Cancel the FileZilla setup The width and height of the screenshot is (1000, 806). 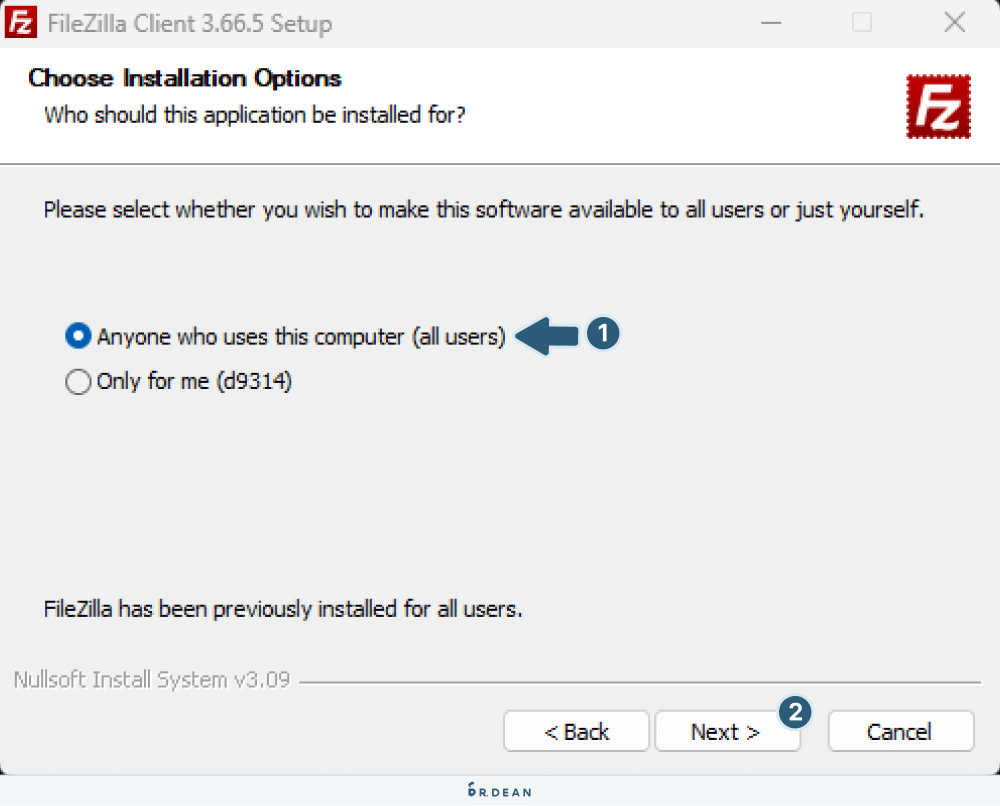tap(900, 732)
